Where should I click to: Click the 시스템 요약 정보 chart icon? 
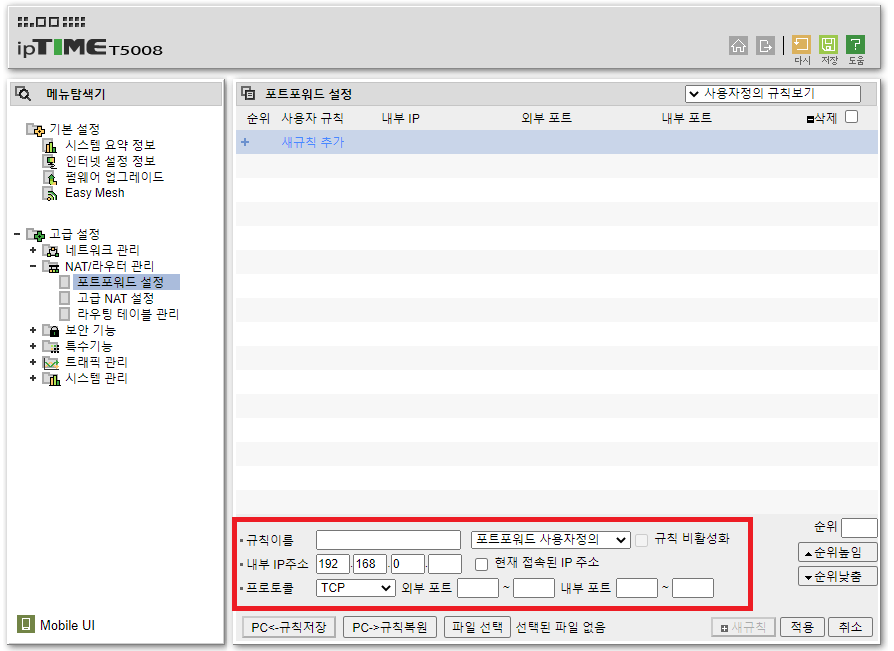(50, 146)
